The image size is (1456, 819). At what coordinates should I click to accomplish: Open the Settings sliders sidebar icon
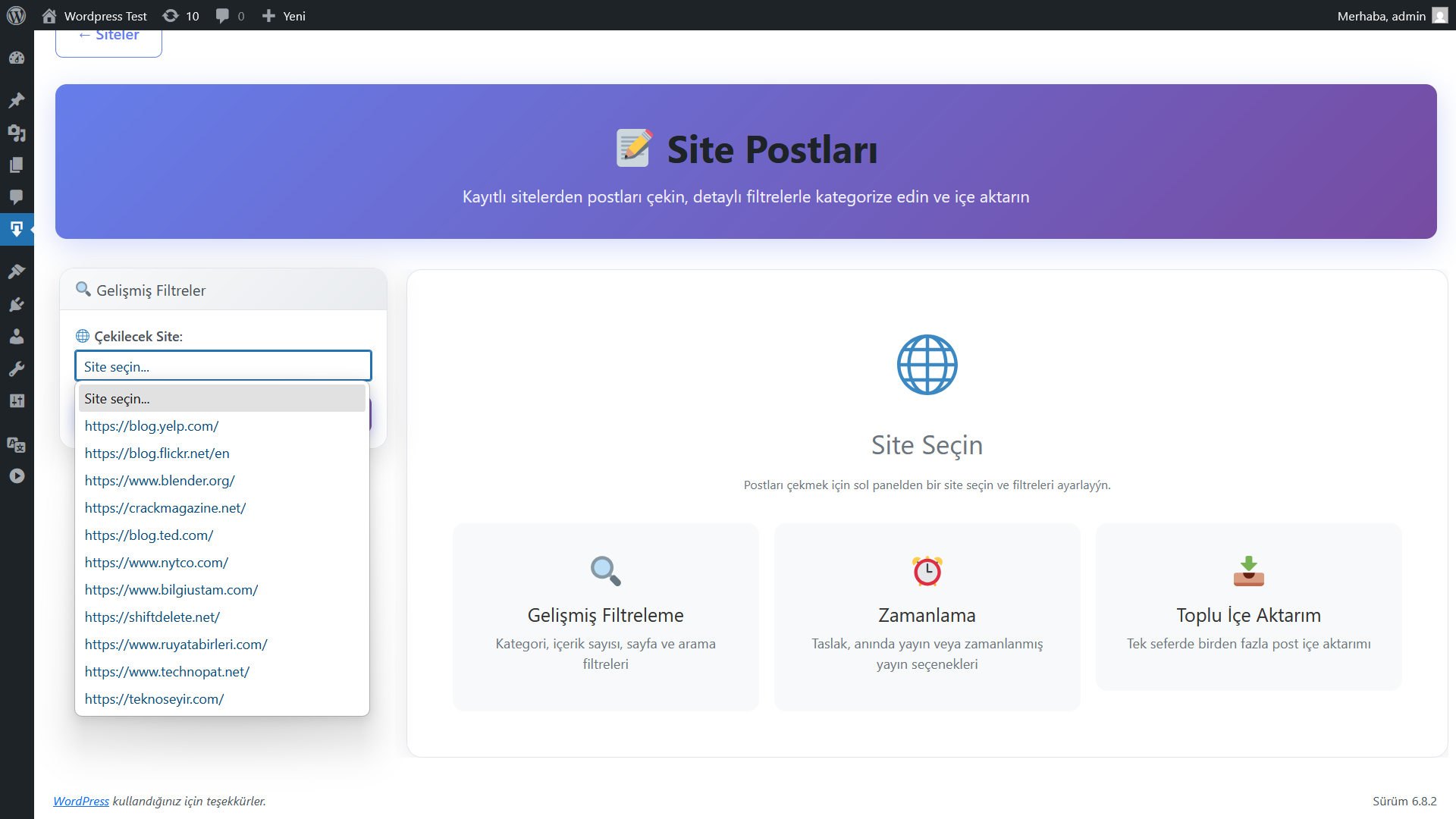point(17,400)
